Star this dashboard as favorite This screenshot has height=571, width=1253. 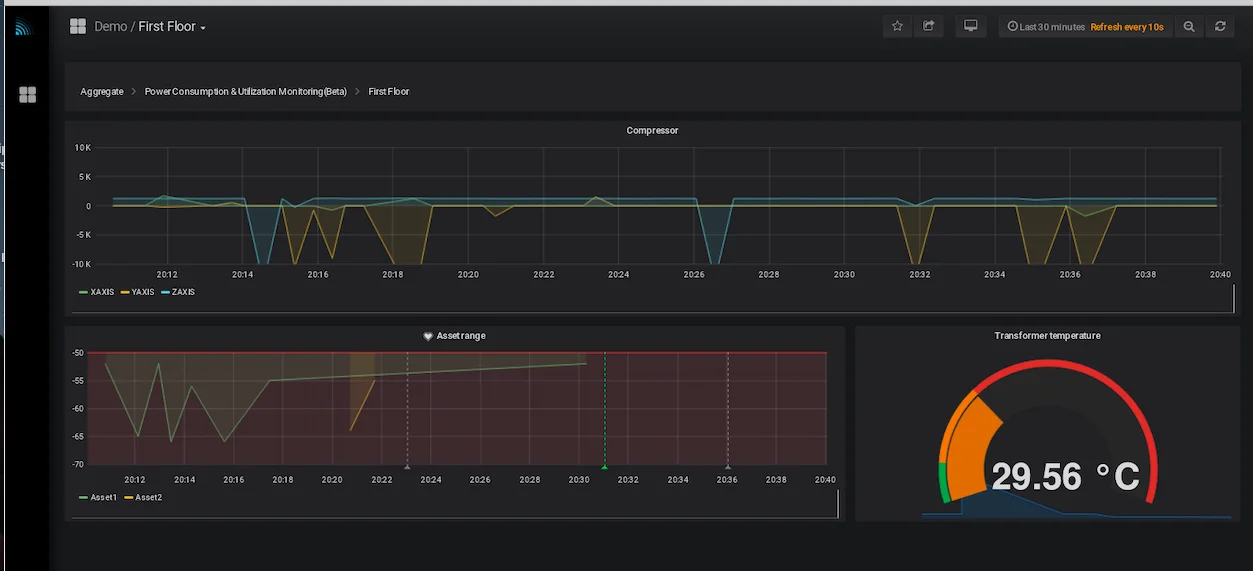[x=897, y=27]
